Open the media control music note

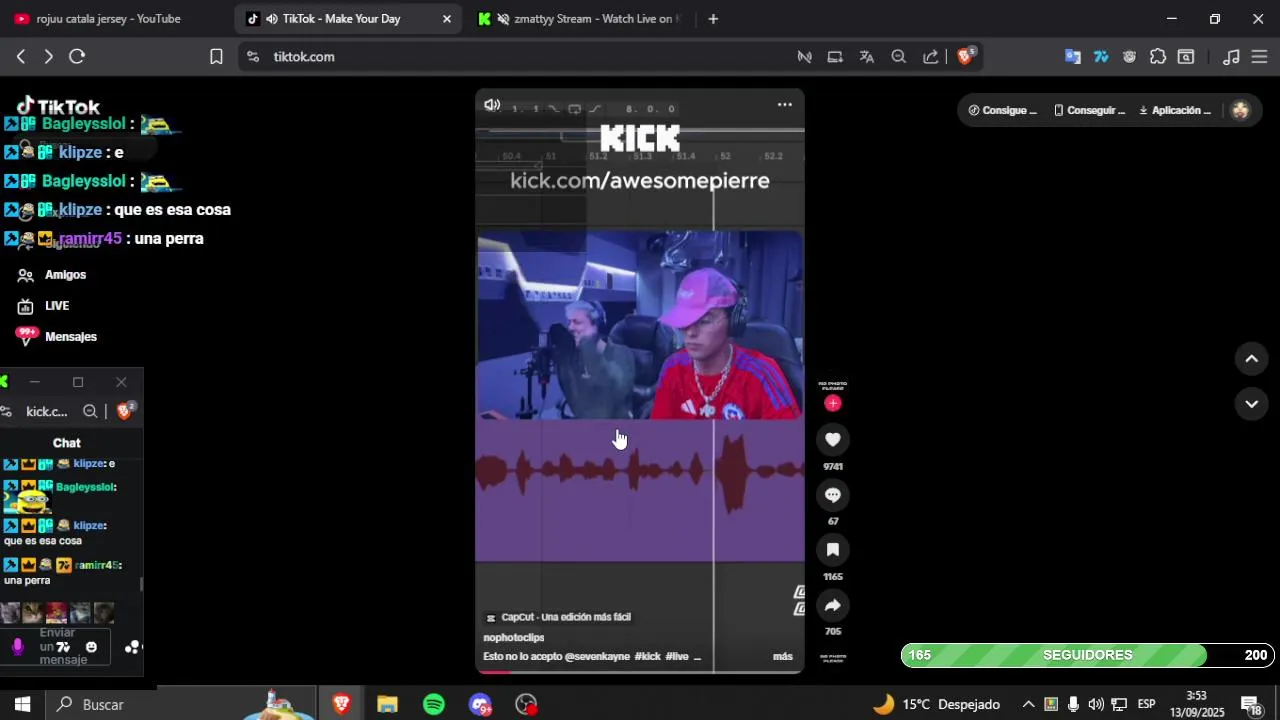pyautogui.click(x=1232, y=57)
